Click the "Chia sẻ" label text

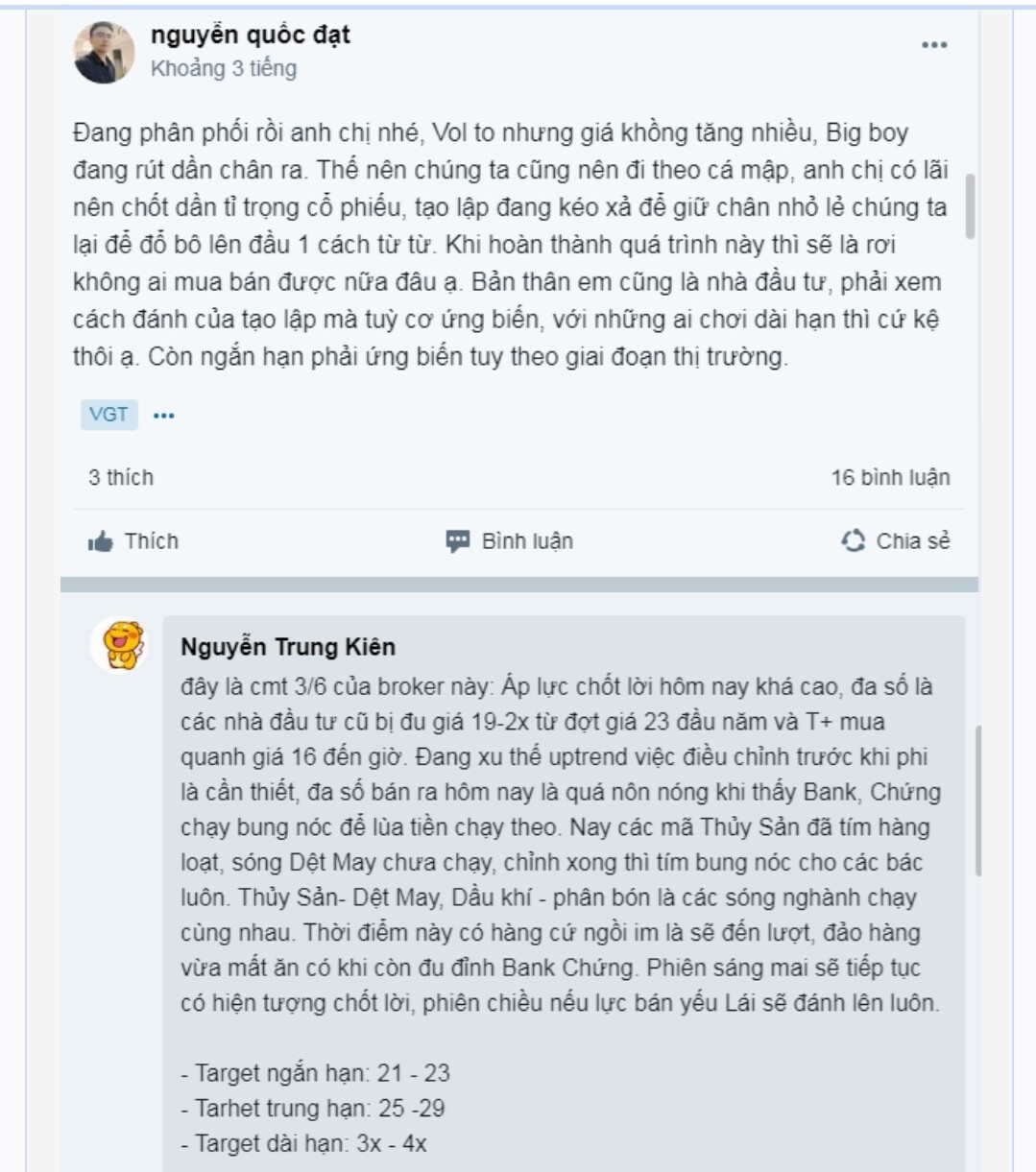[x=912, y=541]
